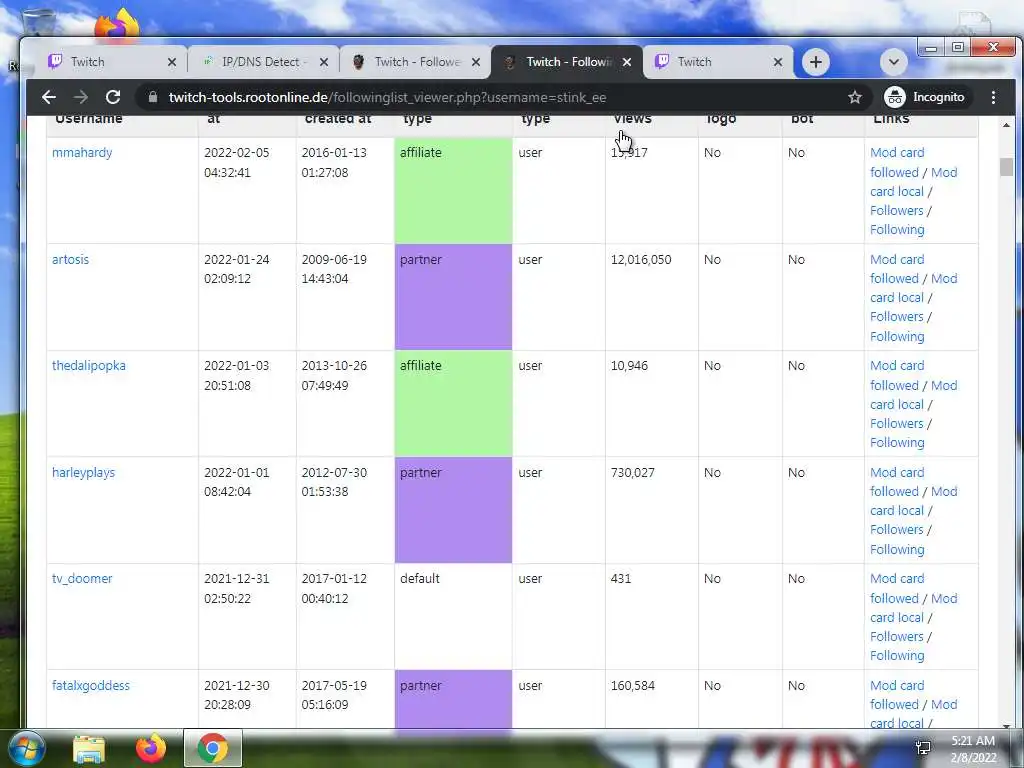Open Followers link in artosis row
Viewport: 1024px width, 768px height.
coord(897,317)
